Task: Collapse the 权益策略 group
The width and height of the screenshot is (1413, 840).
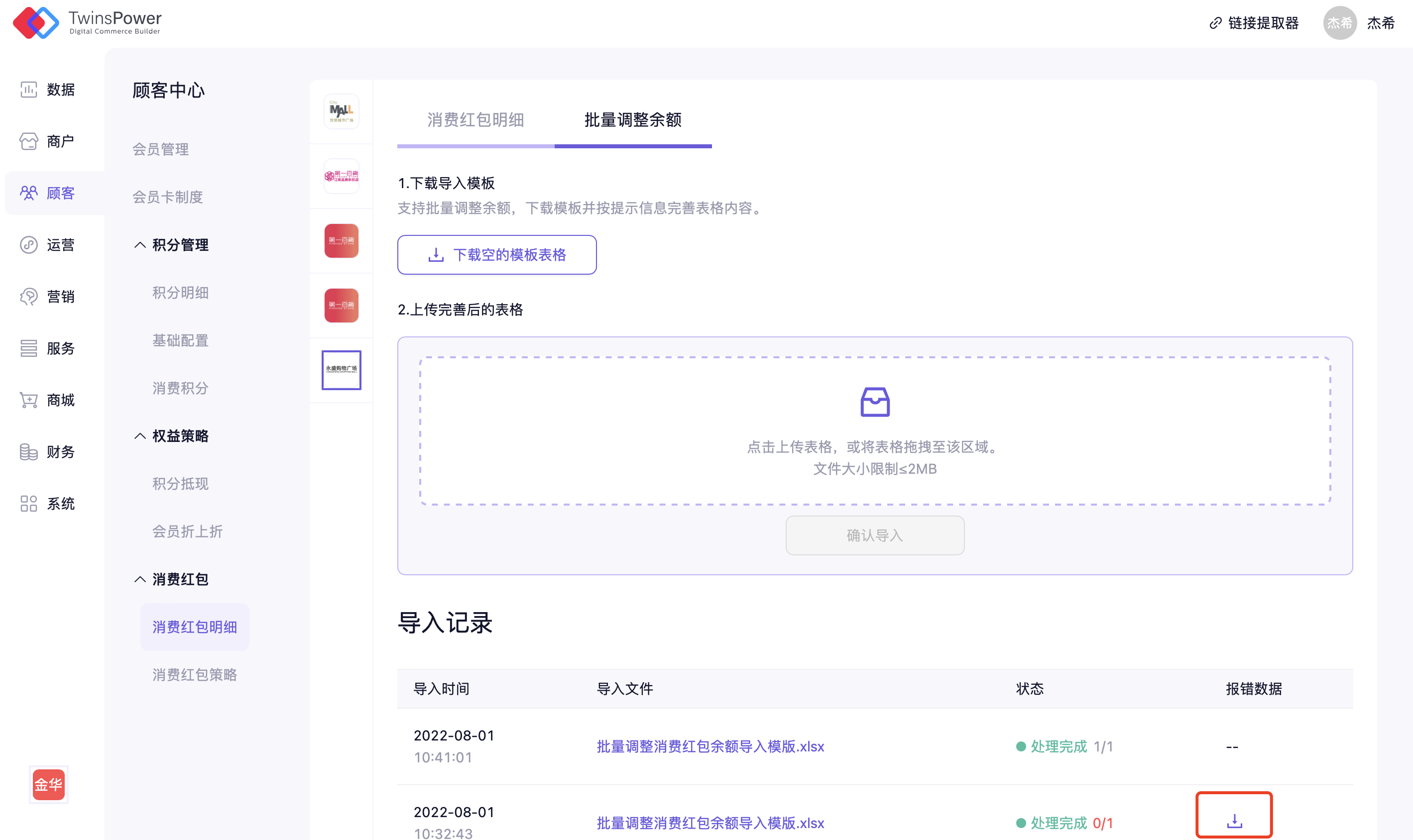Action: 140,436
